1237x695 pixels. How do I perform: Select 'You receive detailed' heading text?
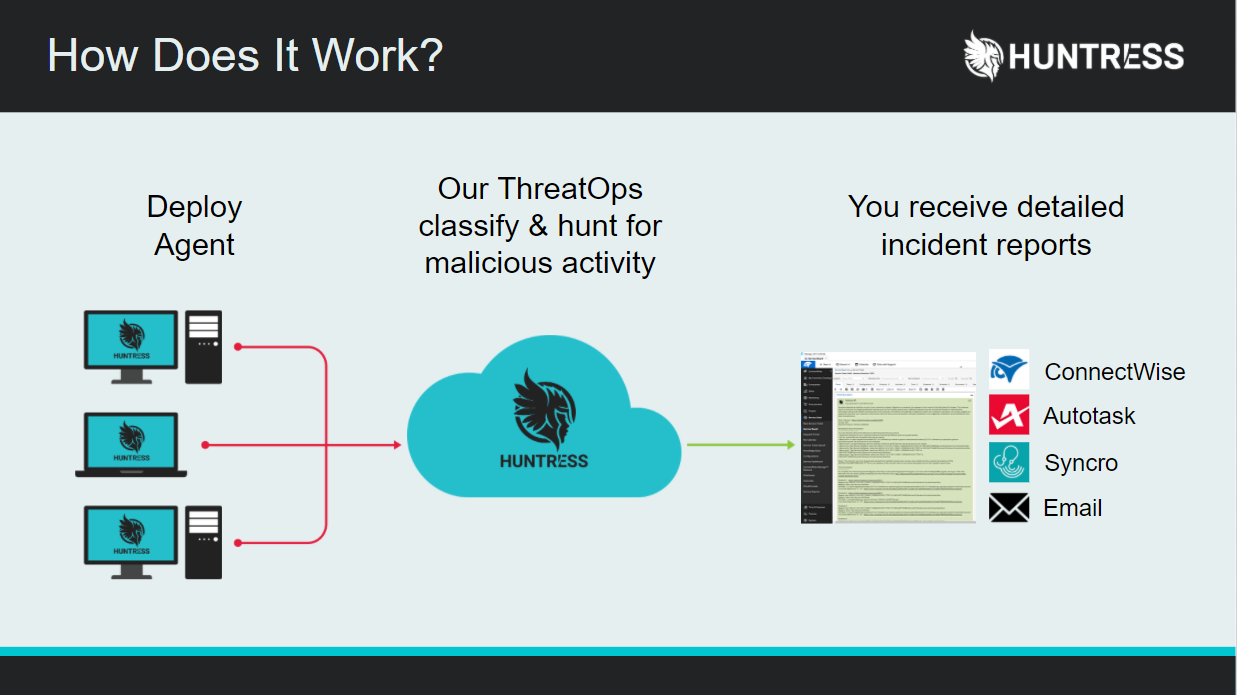[986, 207]
